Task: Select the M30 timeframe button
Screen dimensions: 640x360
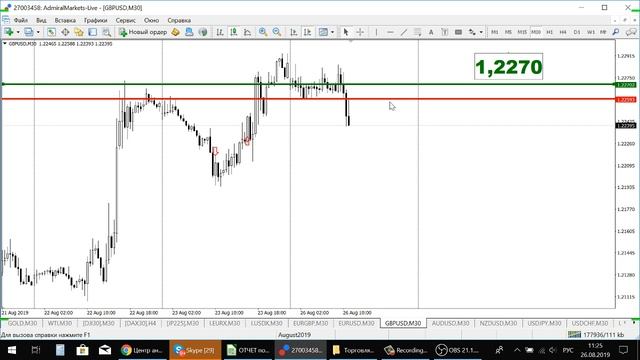Action: pyautogui.click(x=536, y=32)
